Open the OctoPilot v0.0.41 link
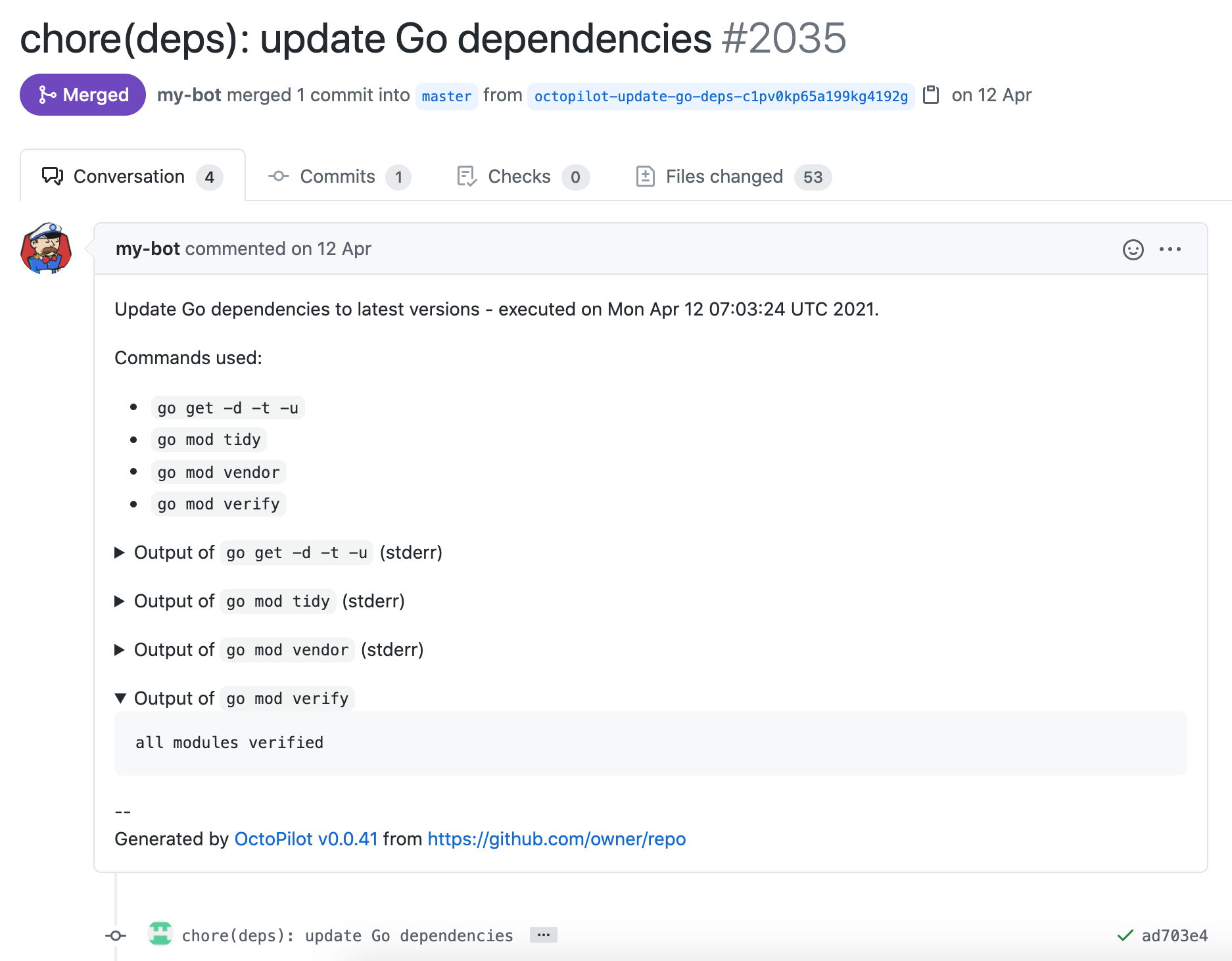1232x961 pixels. [x=306, y=839]
